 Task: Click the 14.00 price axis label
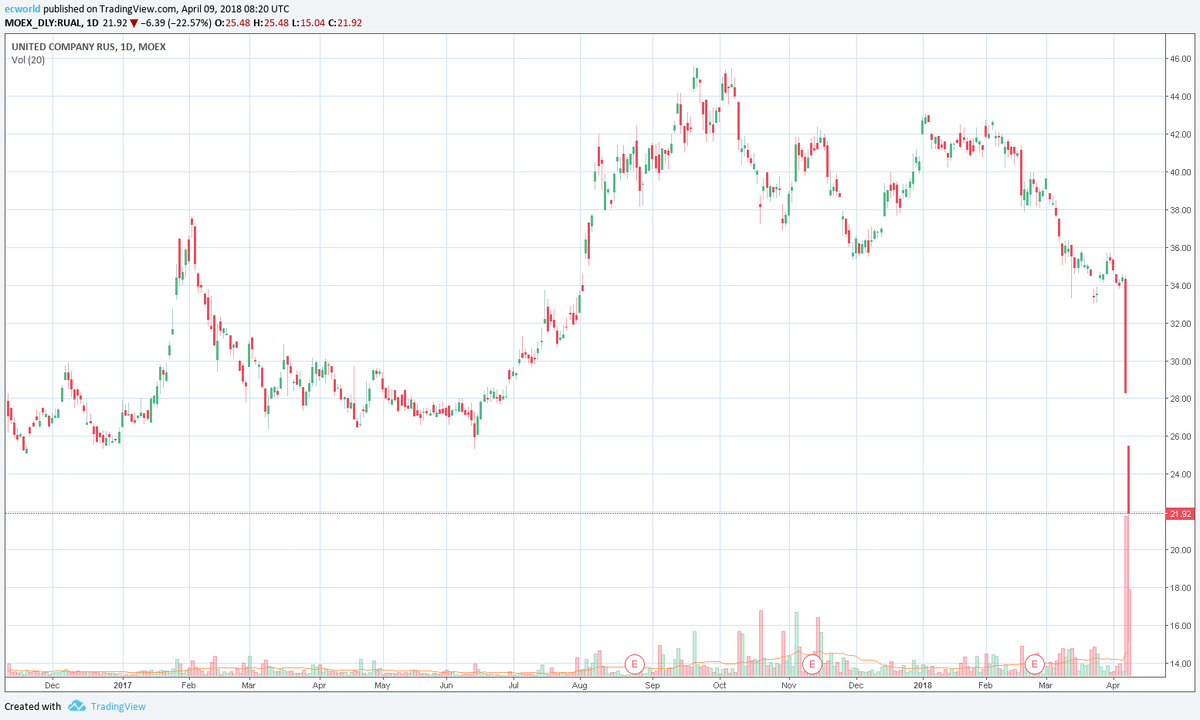(x=1180, y=665)
